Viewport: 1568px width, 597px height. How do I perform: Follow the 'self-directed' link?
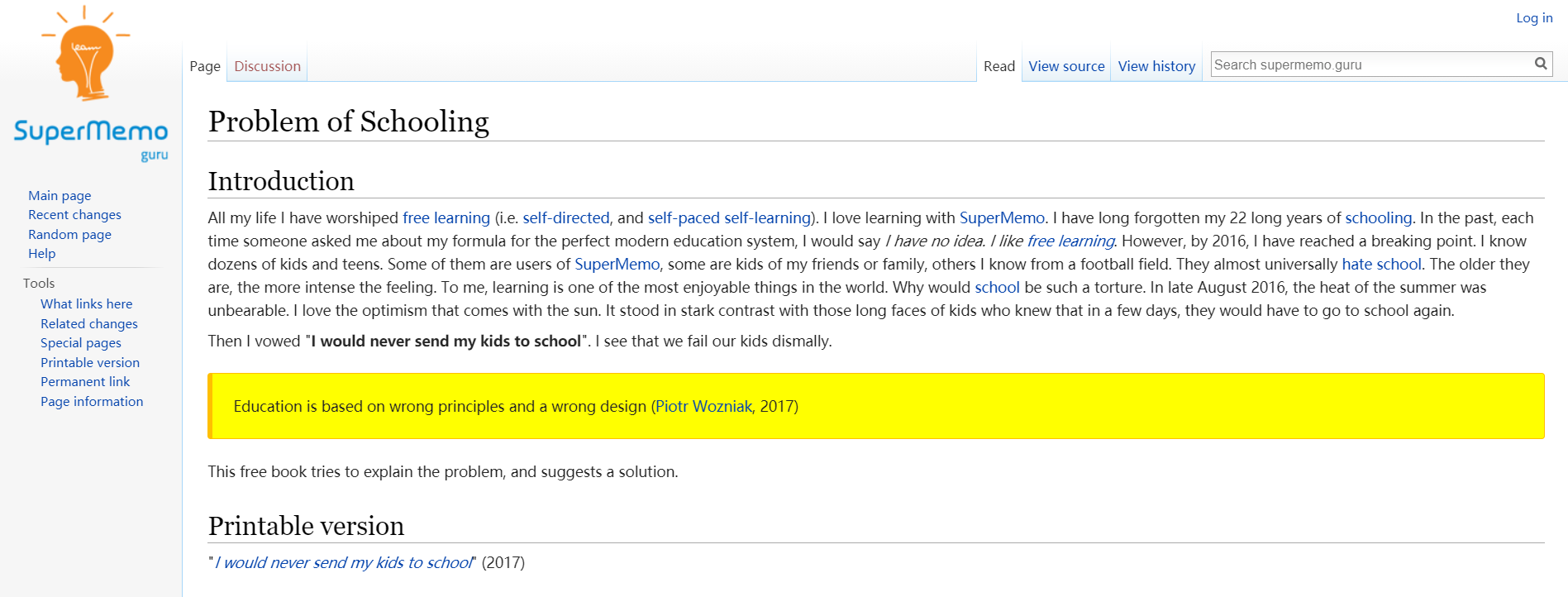click(566, 217)
